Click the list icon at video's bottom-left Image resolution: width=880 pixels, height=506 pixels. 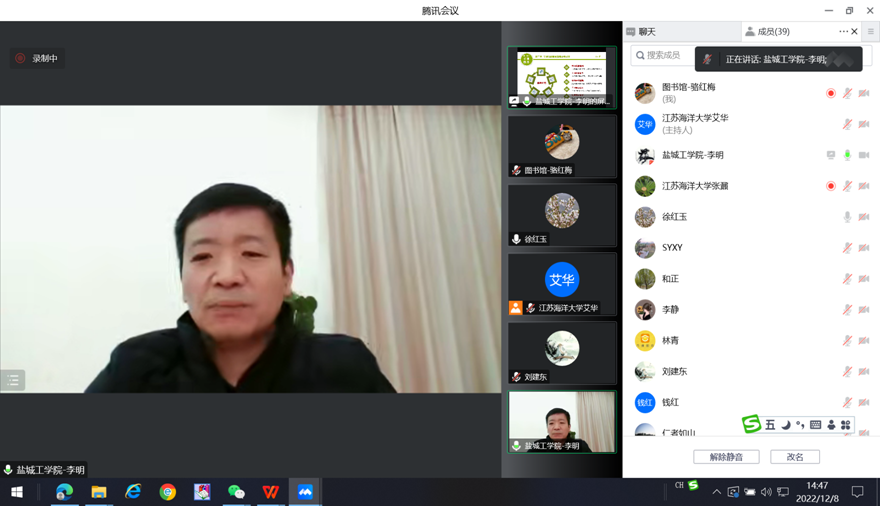point(13,380)
